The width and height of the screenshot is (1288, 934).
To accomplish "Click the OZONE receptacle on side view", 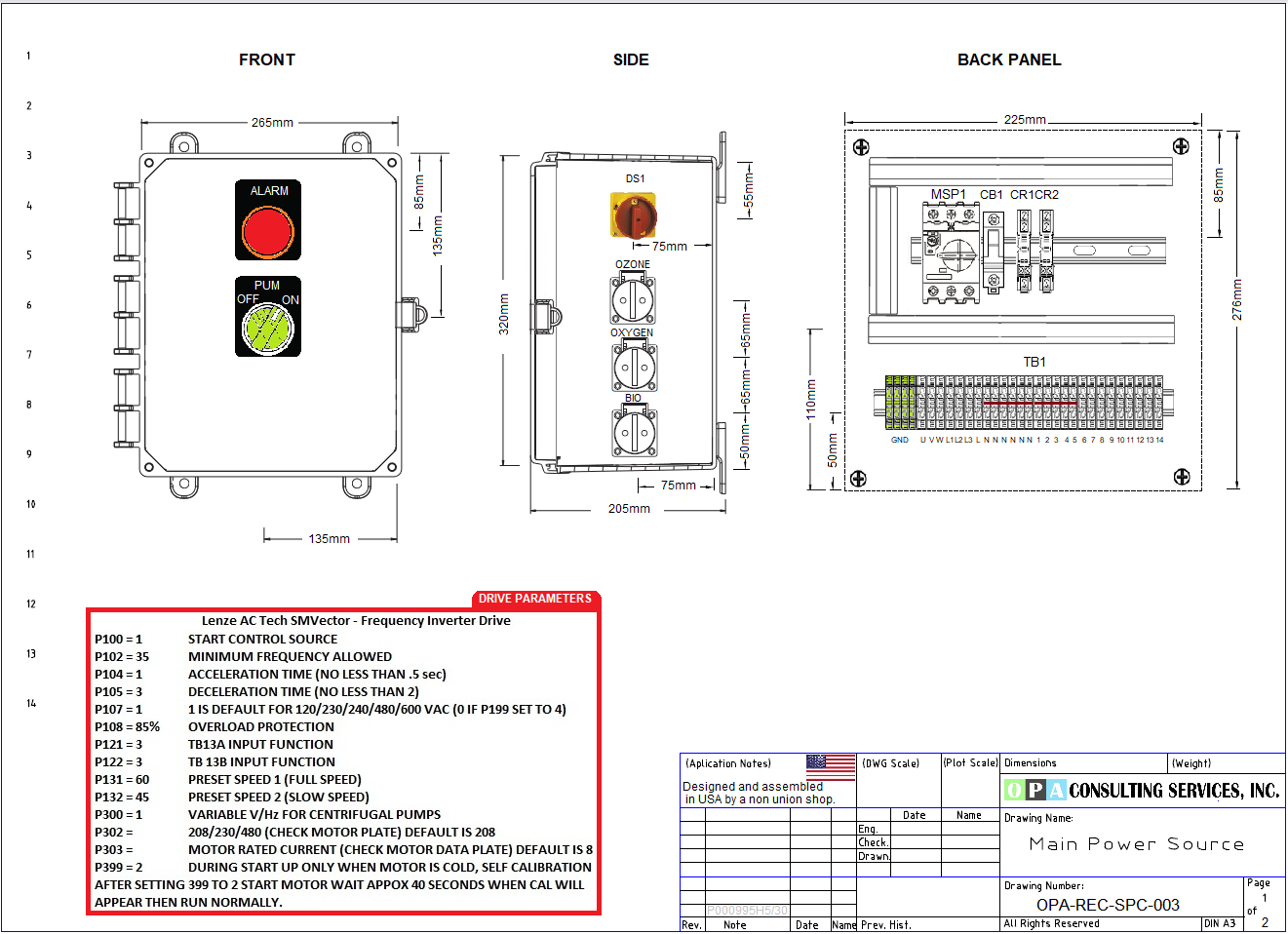I will click(633, 299).
